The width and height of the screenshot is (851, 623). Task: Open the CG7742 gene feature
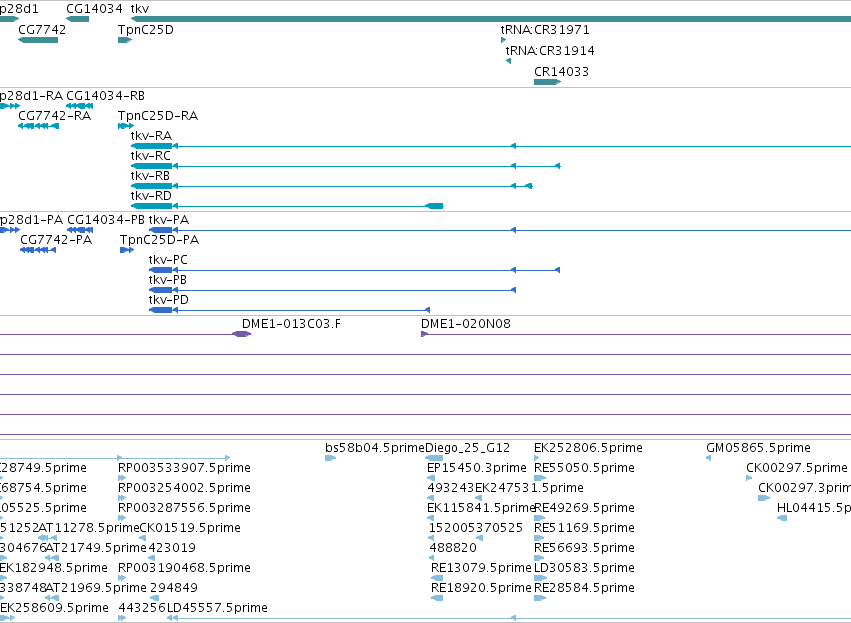(x=38, y=40)
